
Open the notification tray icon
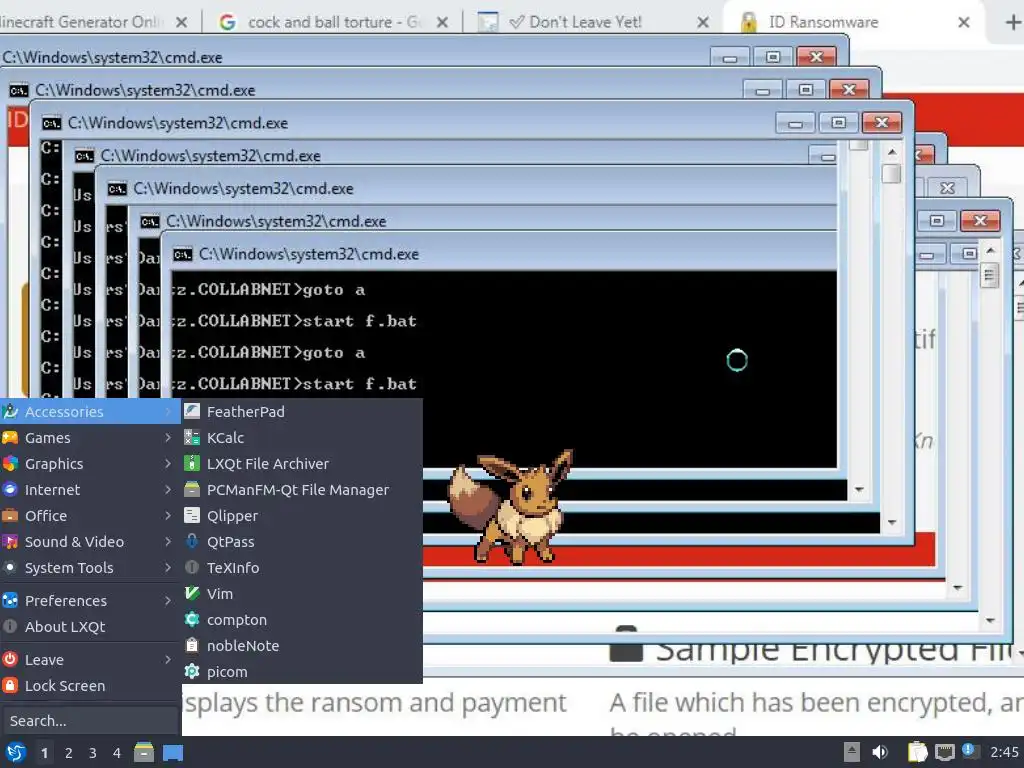point(969,751)
